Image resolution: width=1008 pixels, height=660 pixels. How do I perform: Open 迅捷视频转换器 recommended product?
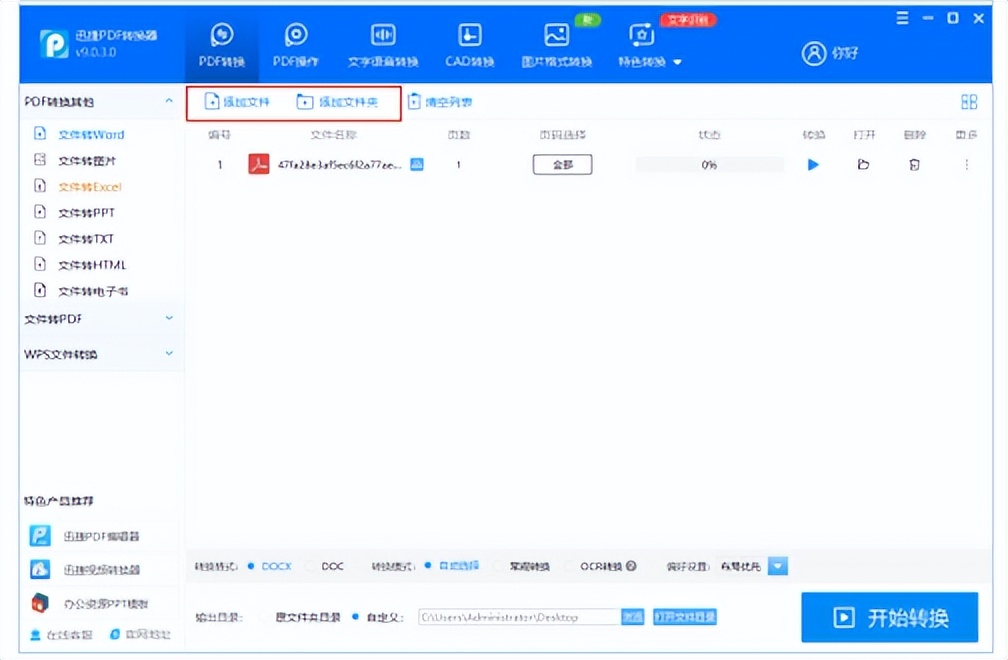tap(85, 569)
